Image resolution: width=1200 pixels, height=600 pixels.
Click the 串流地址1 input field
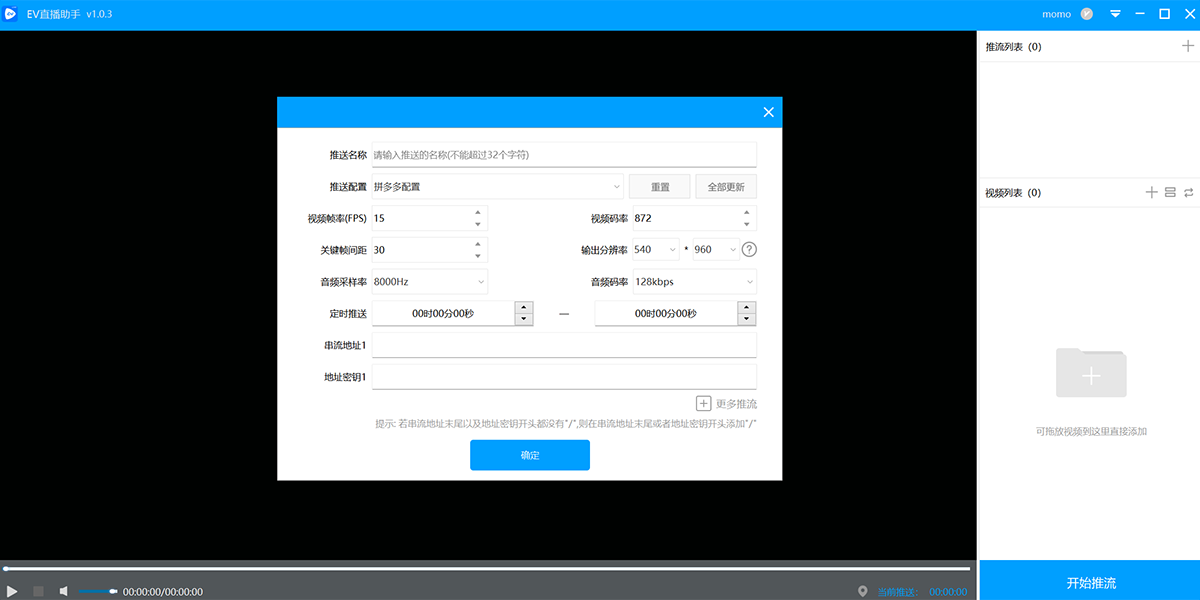click(563, 345)
